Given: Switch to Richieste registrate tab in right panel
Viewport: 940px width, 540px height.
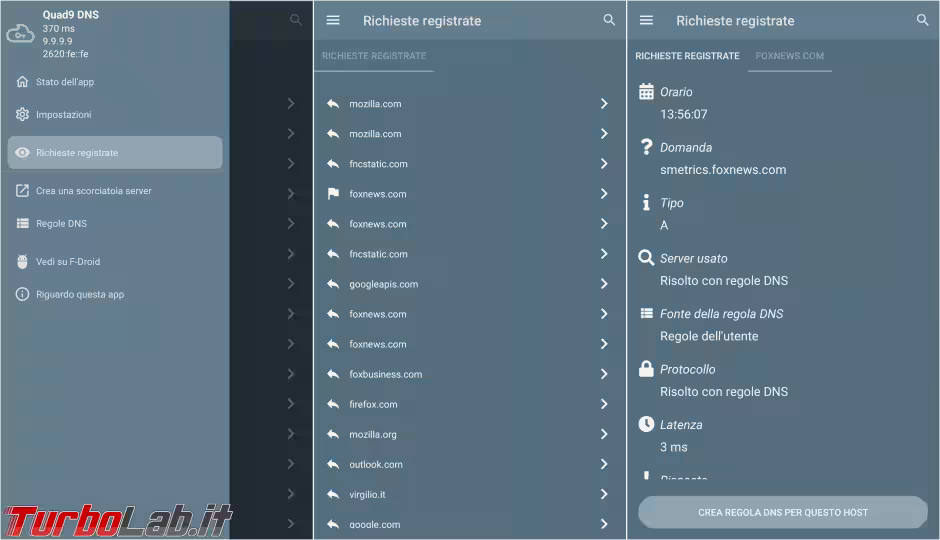Looking at the screenshot, I should [x=687, y=56].
